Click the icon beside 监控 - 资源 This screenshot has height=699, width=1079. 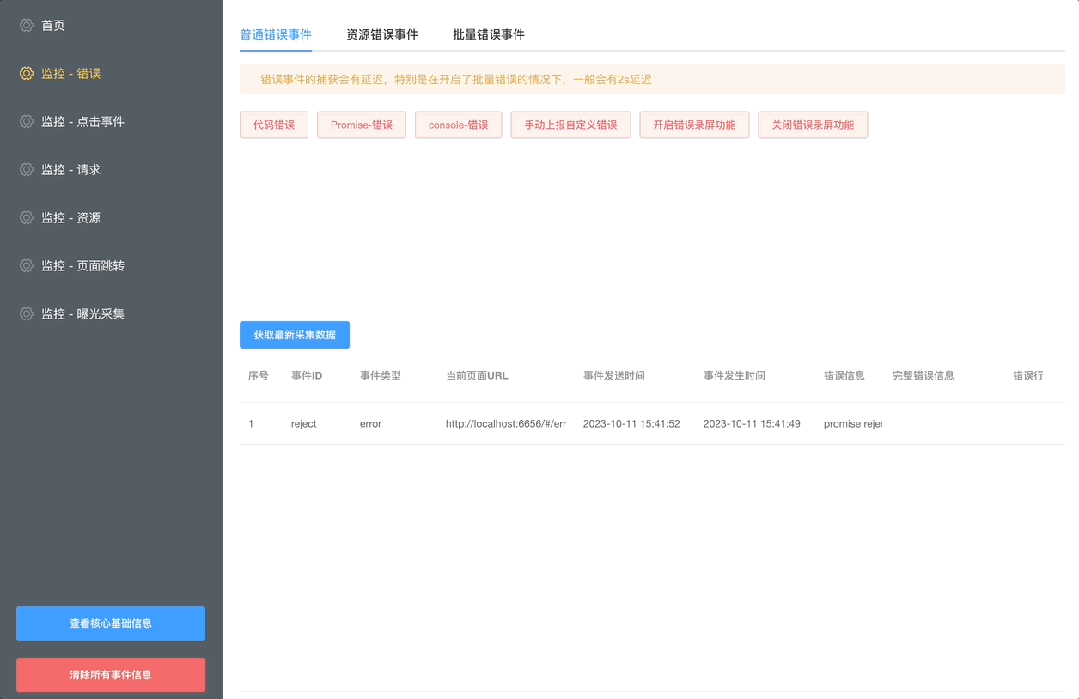27,217
